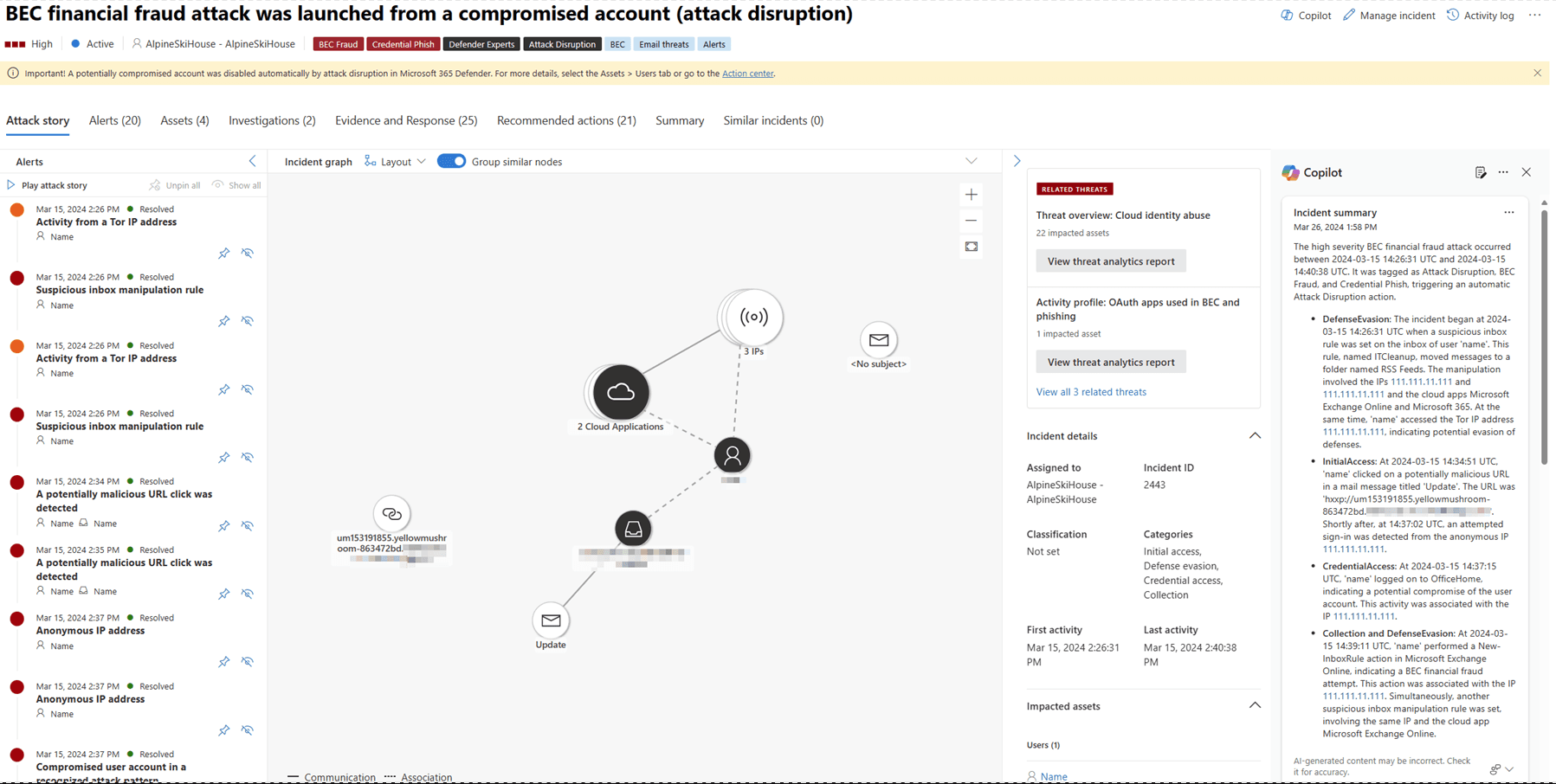Image resolution: width=1556 pixels, height=784 pixels.
Task: Pin second Suspicious inbox manipulation rule alert
Action: coord(224,457)
